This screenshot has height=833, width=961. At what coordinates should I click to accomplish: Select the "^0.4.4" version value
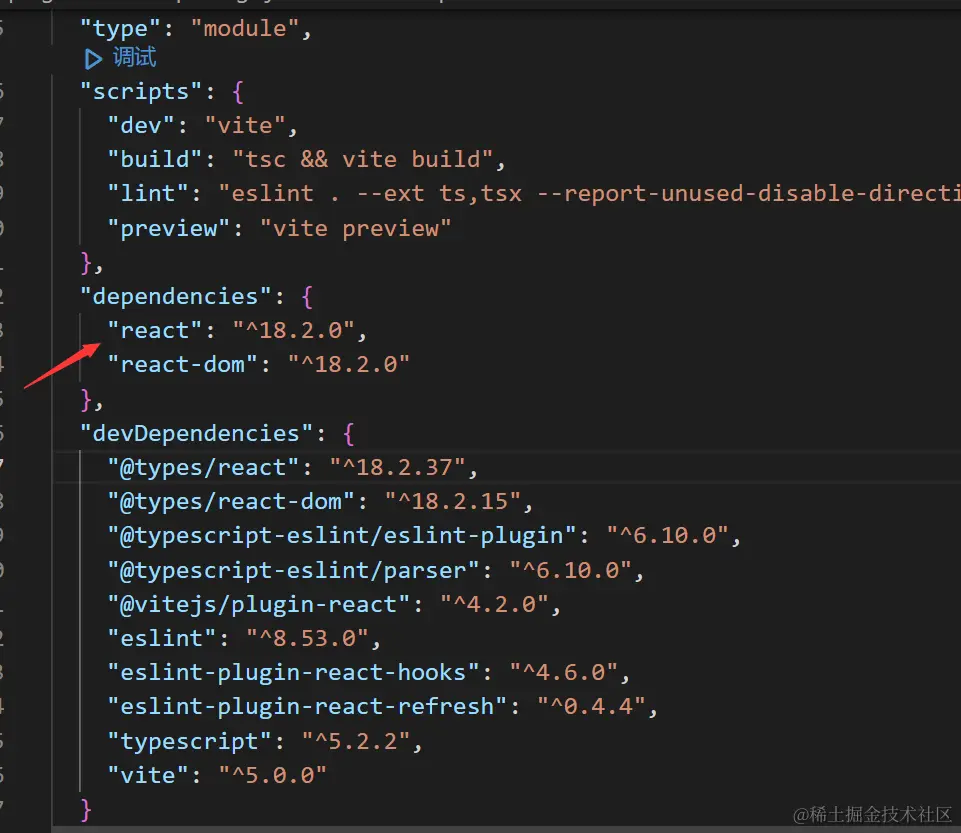coord(591,707)
